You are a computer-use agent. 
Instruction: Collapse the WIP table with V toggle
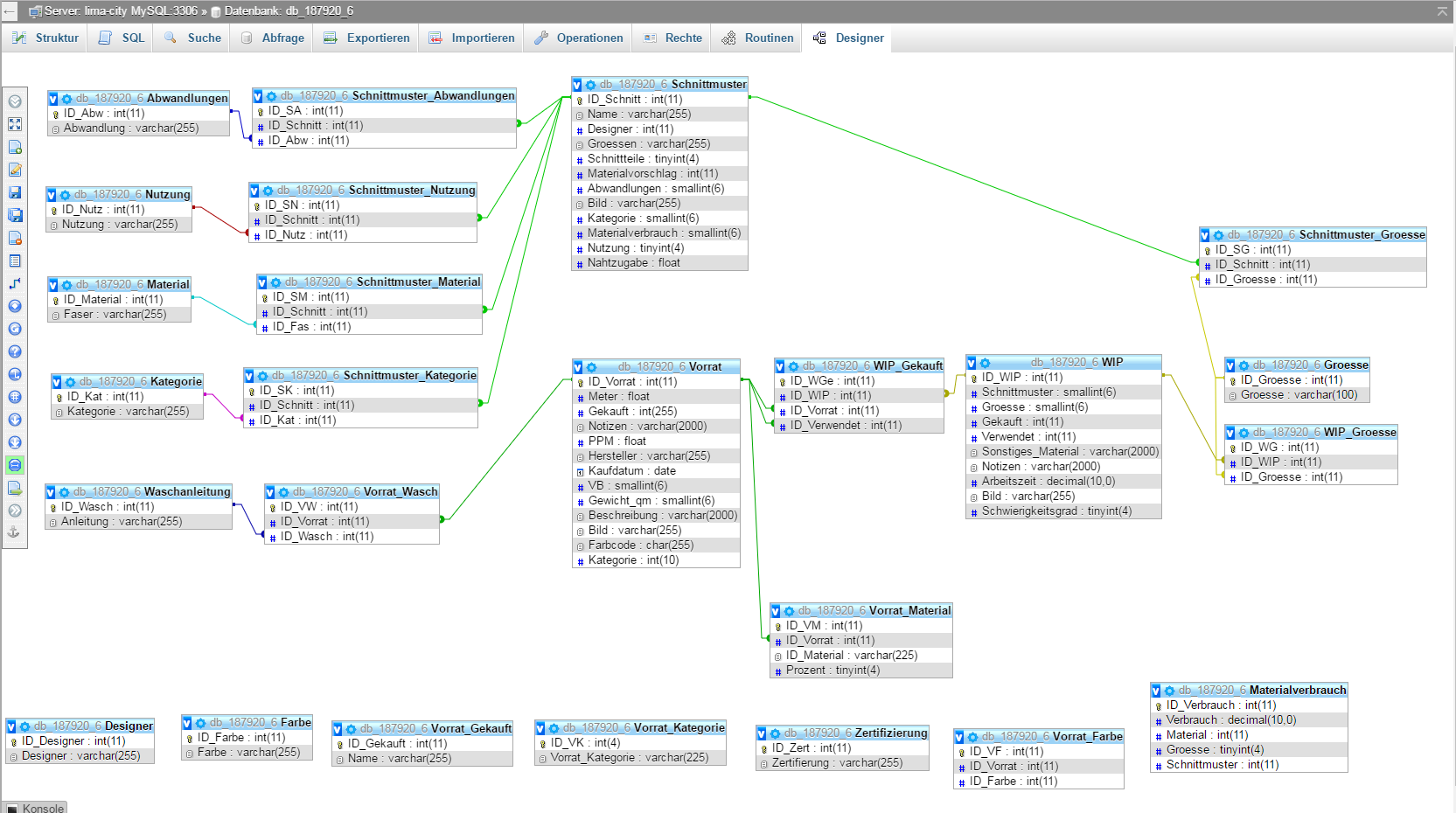(x=972, y=363)
